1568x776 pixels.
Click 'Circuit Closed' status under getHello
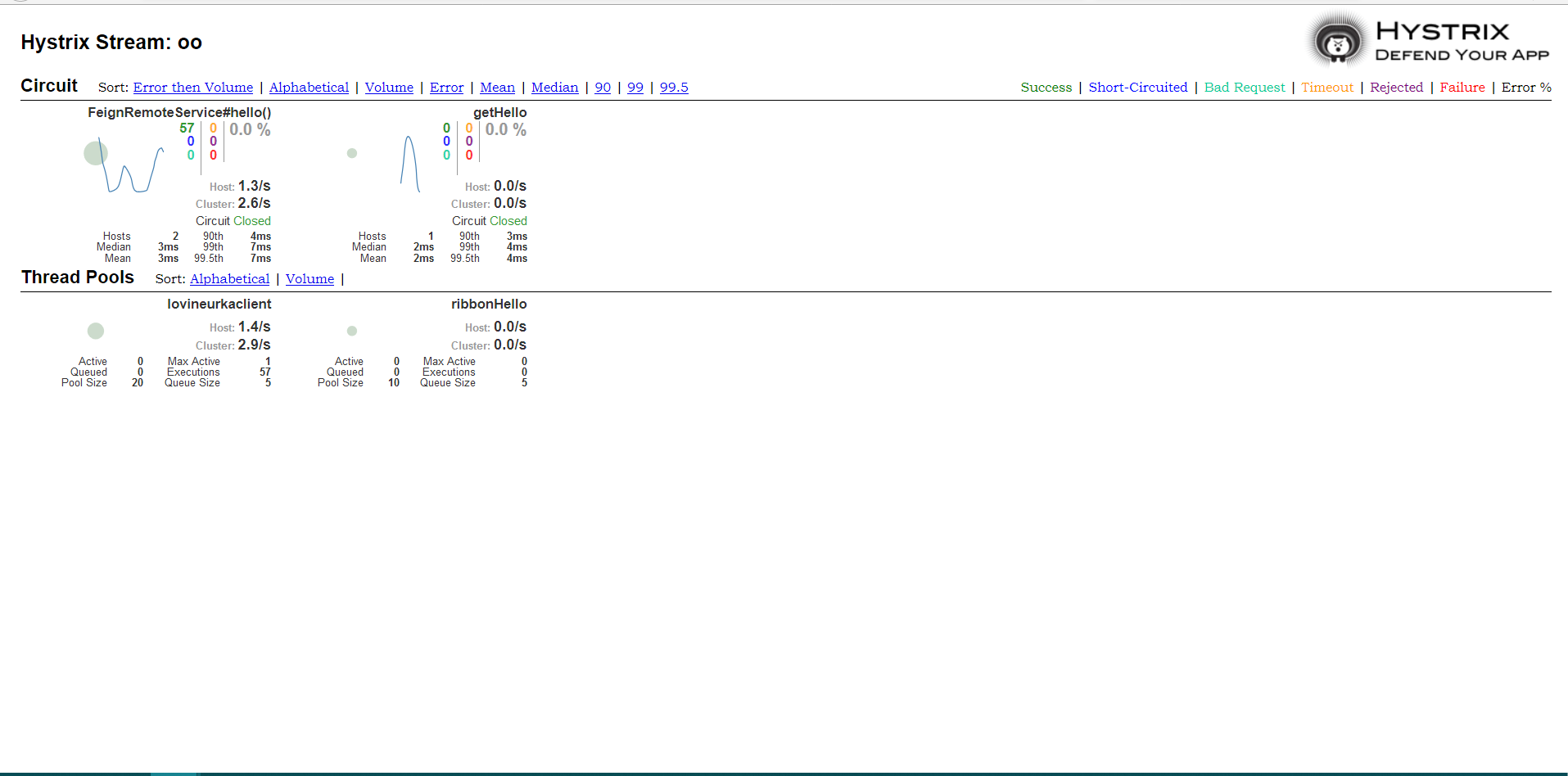[x=490, y=221]
